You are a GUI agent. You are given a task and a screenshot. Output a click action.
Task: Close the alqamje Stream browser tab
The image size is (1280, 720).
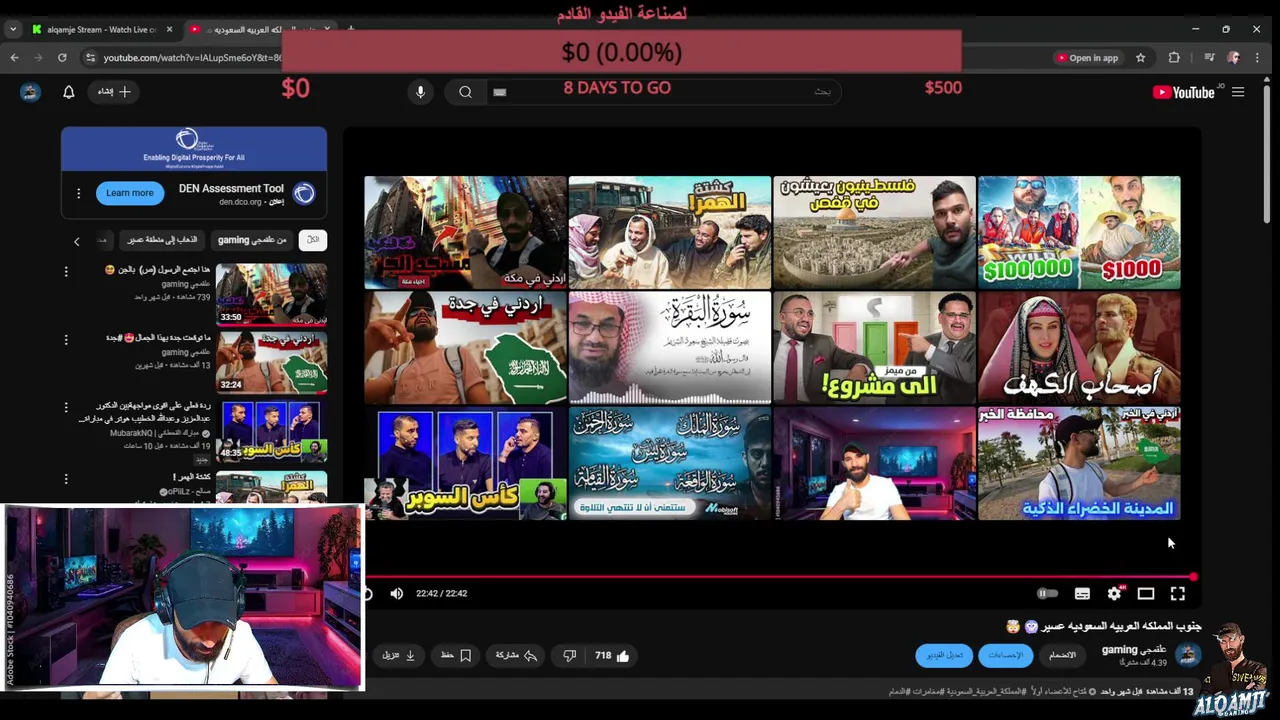(169, 29)
